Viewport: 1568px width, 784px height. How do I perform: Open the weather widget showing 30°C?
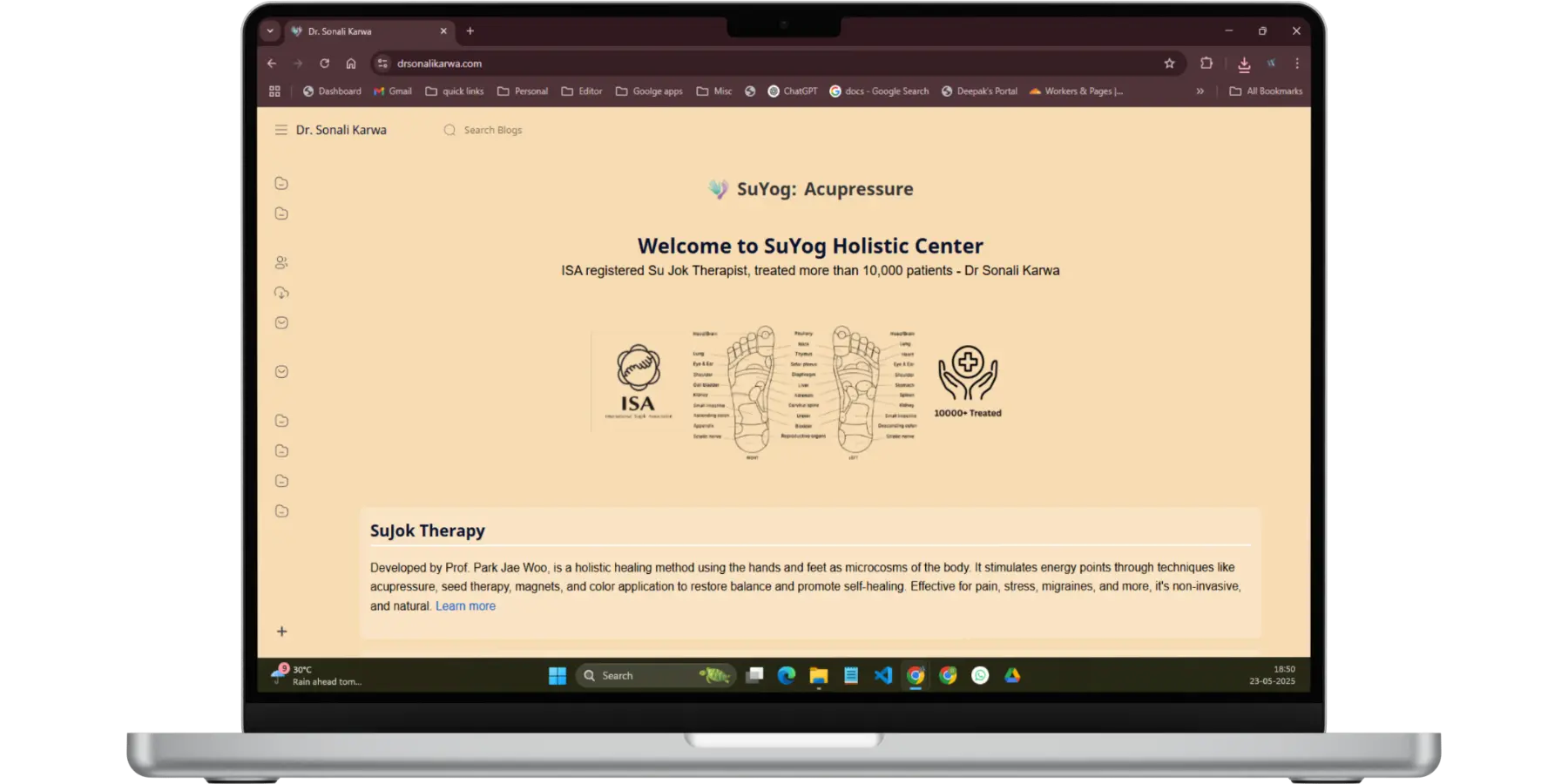click(x=315, y=676)
